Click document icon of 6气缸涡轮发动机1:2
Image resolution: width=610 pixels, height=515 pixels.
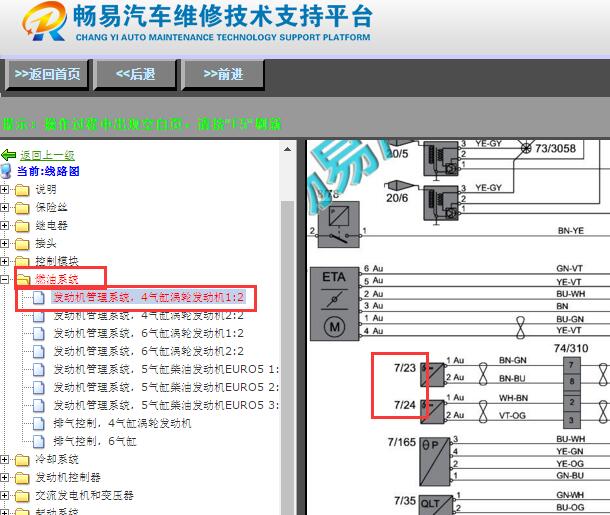coord(39,333)
